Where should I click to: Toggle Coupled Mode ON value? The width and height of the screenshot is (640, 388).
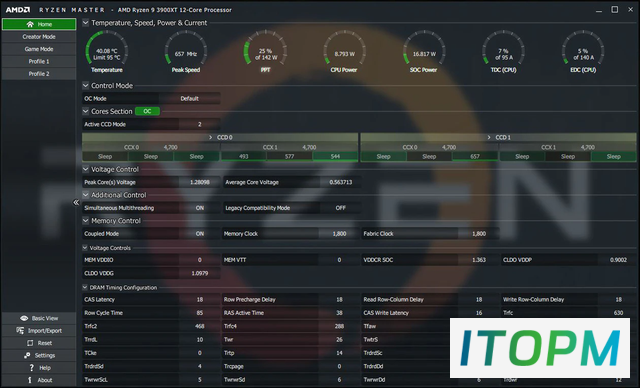[200, 233]
